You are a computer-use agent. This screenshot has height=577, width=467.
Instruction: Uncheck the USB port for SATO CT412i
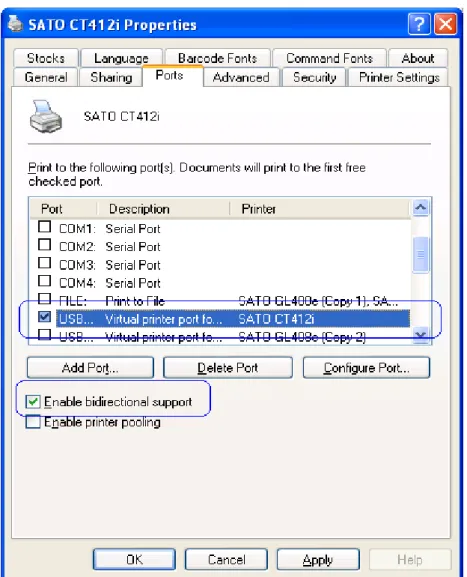(45, 317)
